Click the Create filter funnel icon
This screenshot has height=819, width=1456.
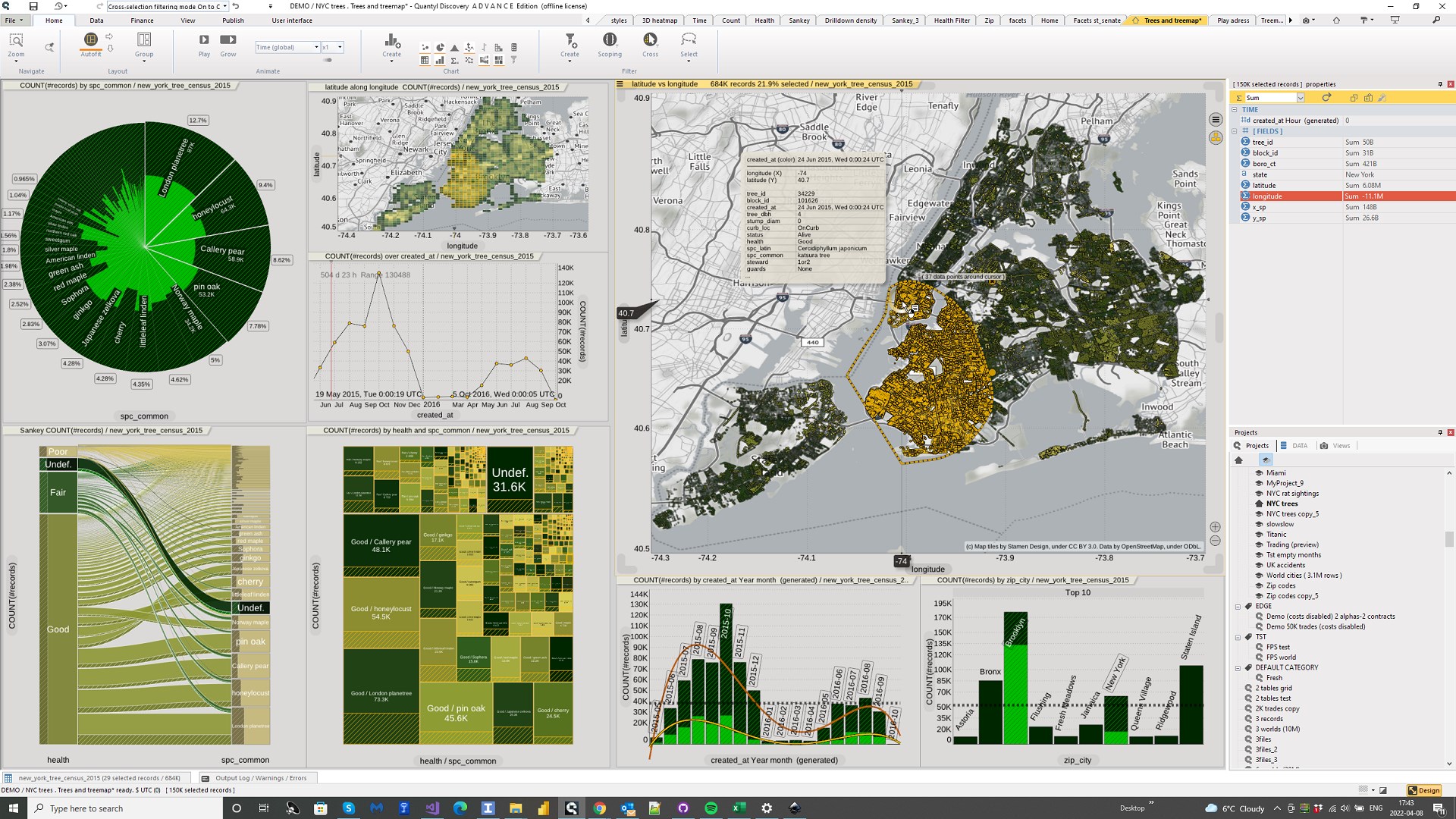pyautogui.click(x=570, y=39)
